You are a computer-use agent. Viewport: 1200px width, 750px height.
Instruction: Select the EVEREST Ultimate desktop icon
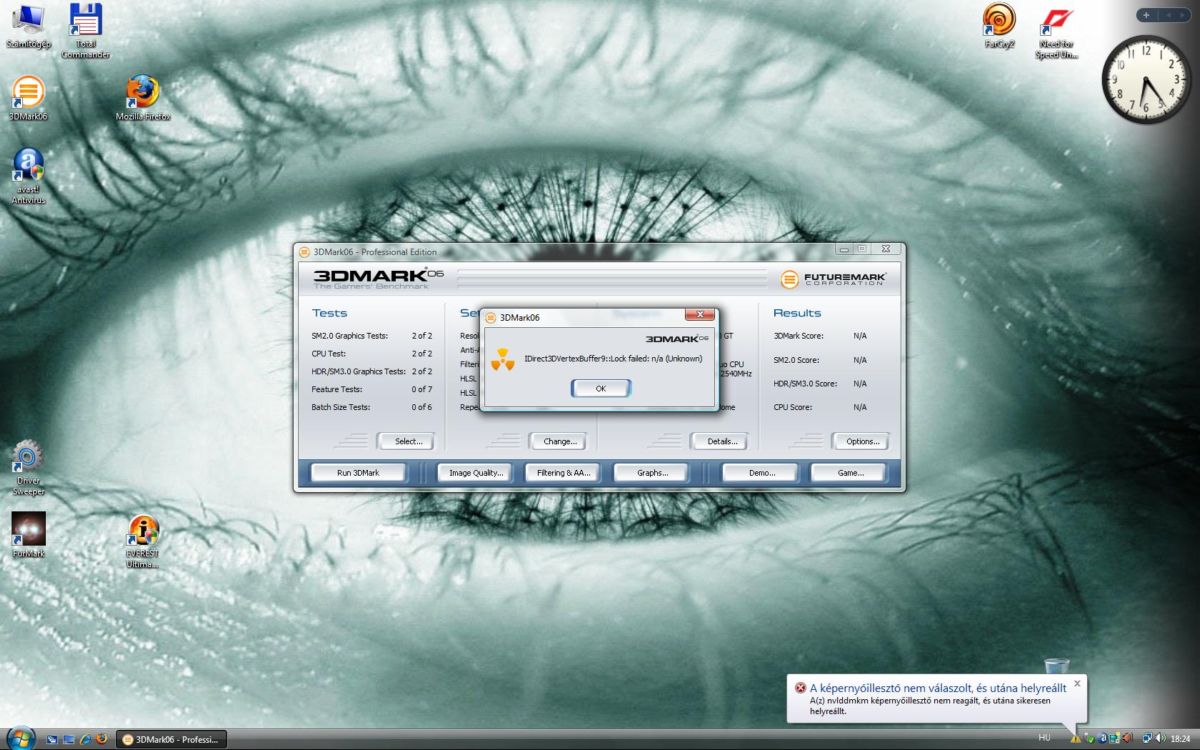(x=143, y=541)
